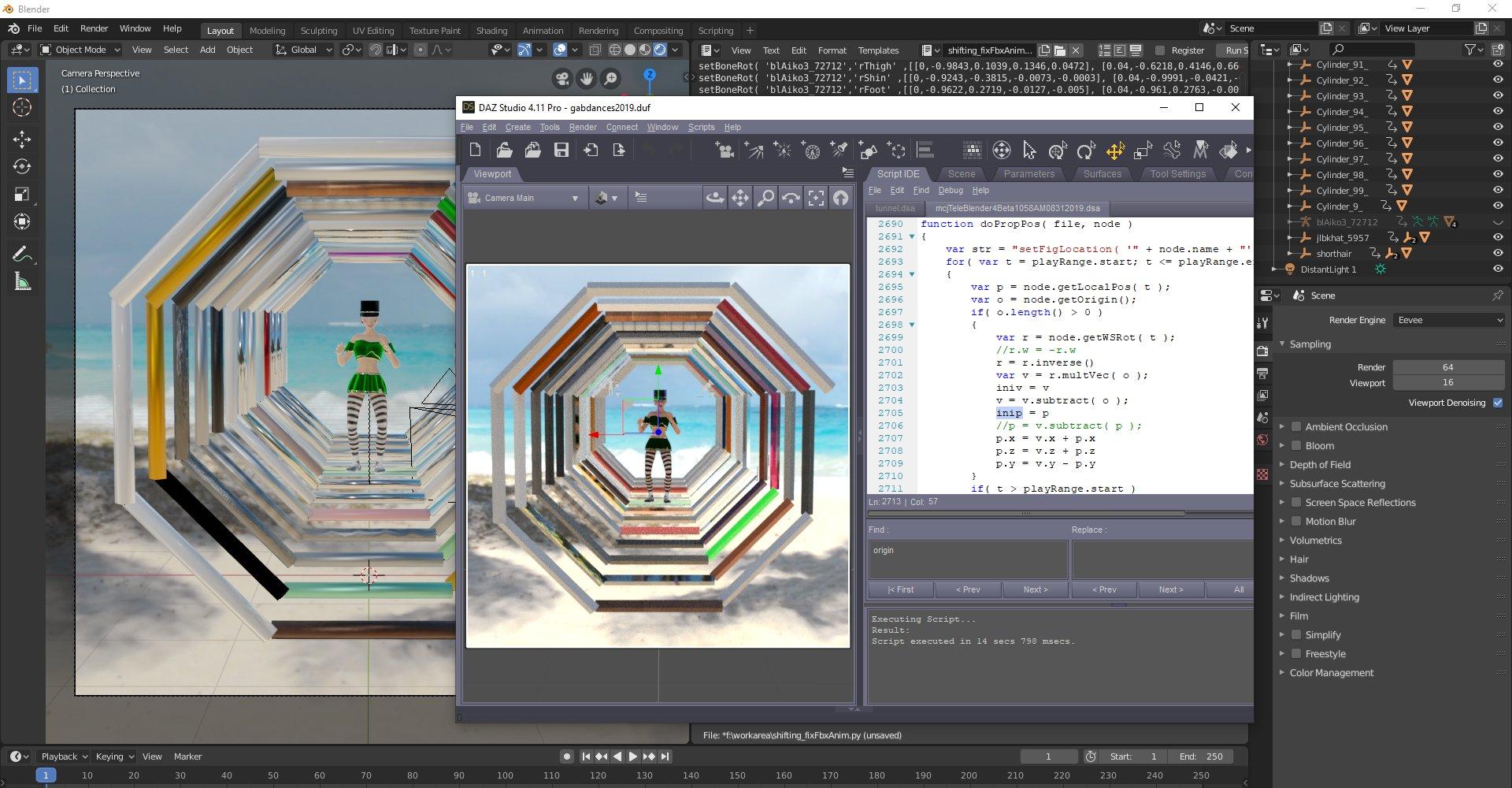Click the Frame view icon in DAZ viewport
This screenshot has height=788, width=1512.
click(816, 198)
